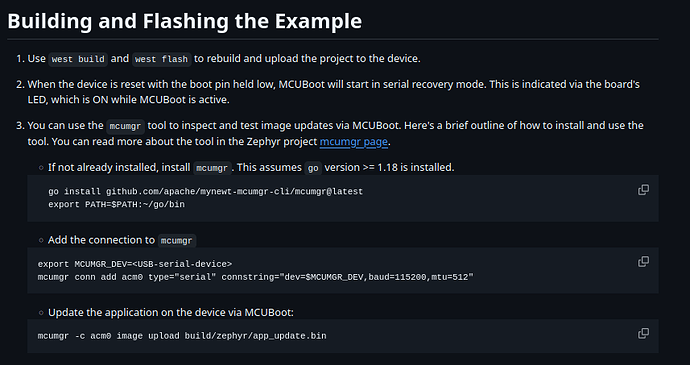690x365 pixels.
Task: Click the mcumgr conn add acm0 line
Action: coord(255,277)
